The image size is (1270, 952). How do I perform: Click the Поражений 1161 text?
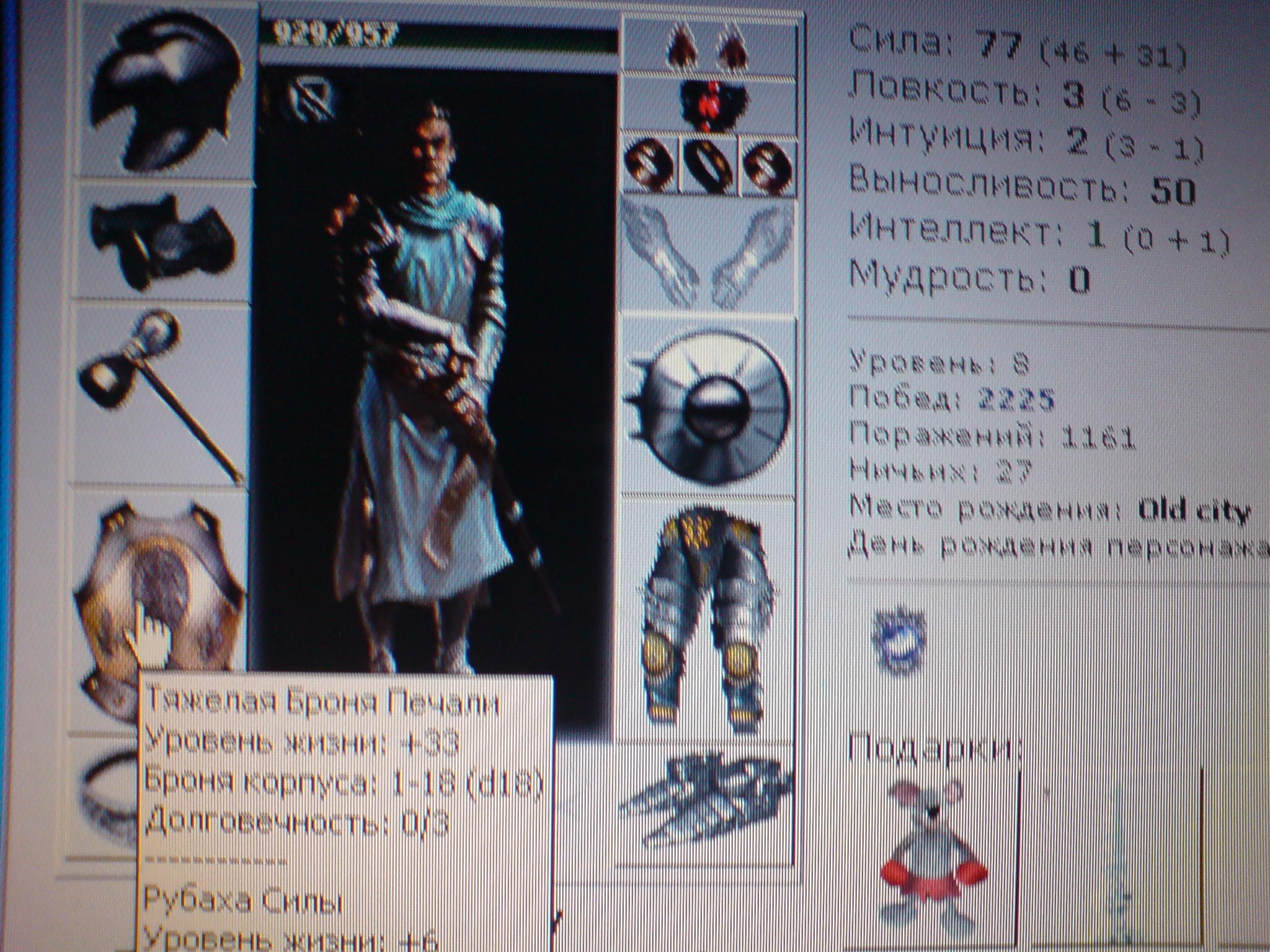click(x=992, y=437)
